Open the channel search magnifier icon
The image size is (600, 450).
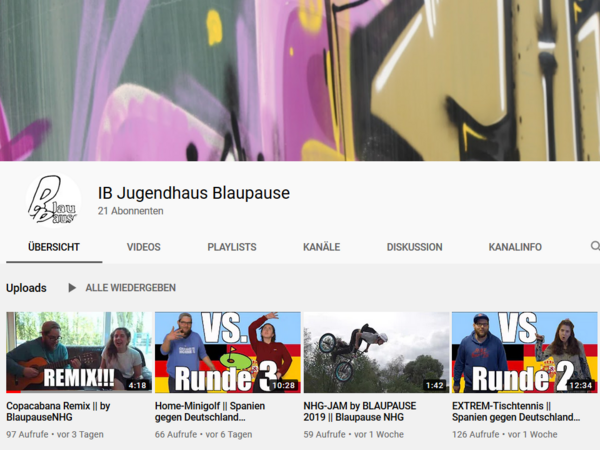pyautogui.click(x=595, y=246)
